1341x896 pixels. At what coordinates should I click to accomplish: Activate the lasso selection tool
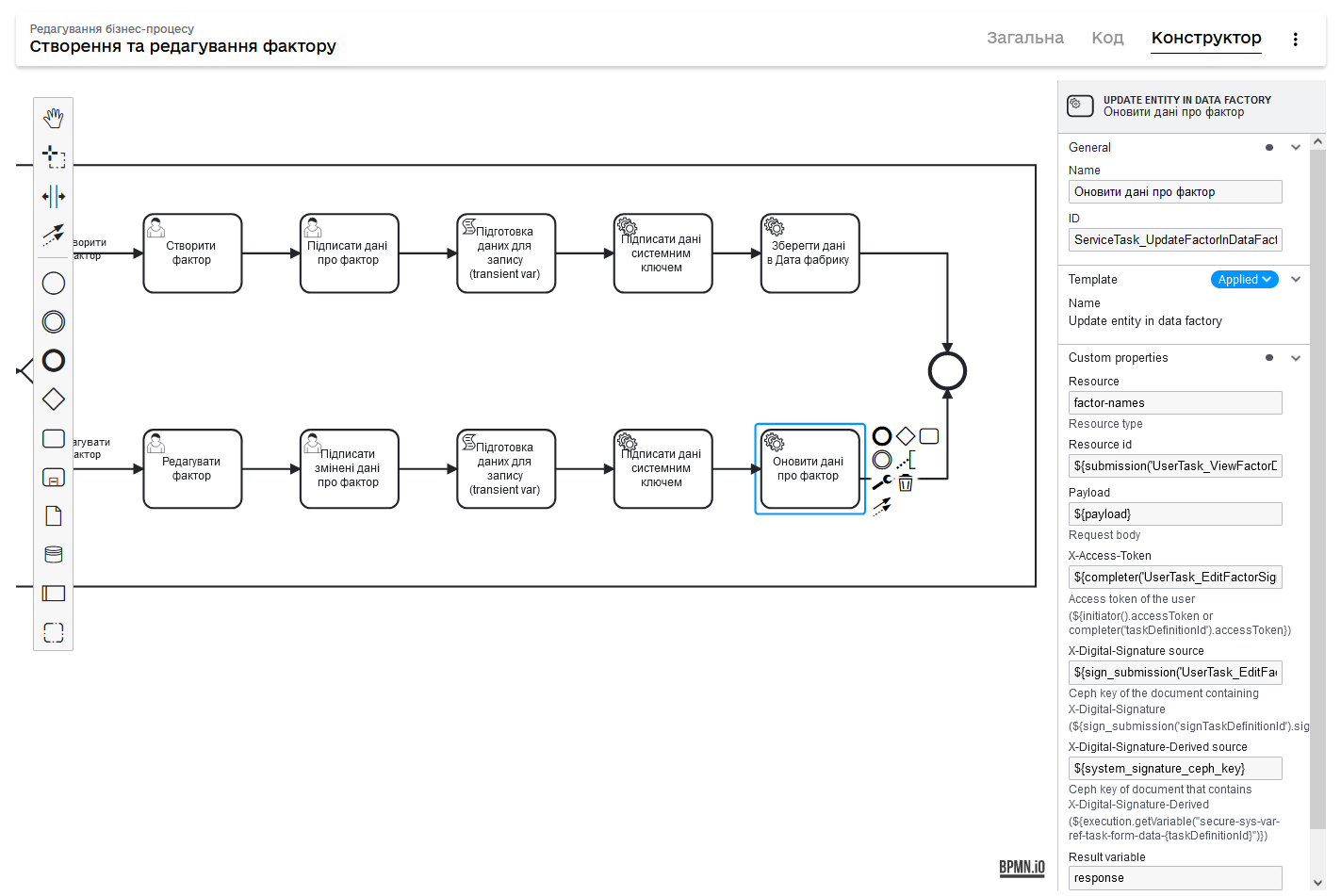[54, 156]
